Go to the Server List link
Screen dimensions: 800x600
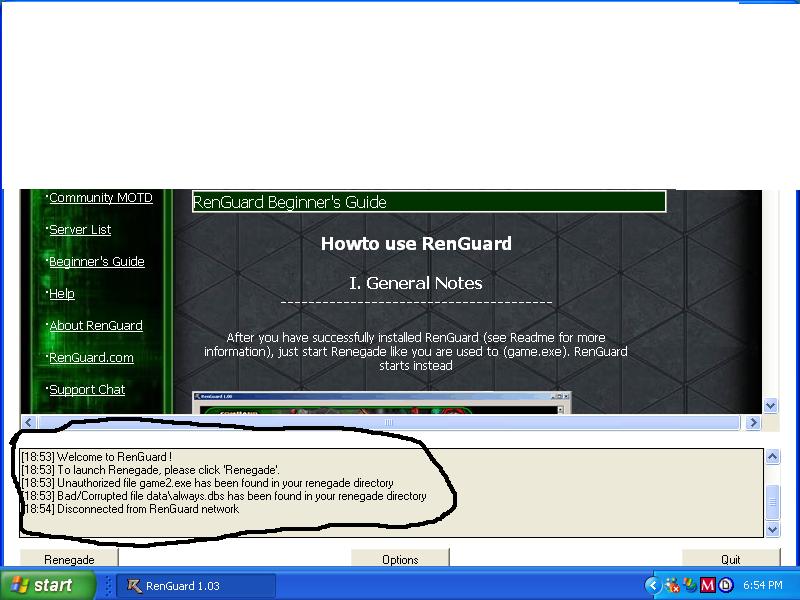80,230
